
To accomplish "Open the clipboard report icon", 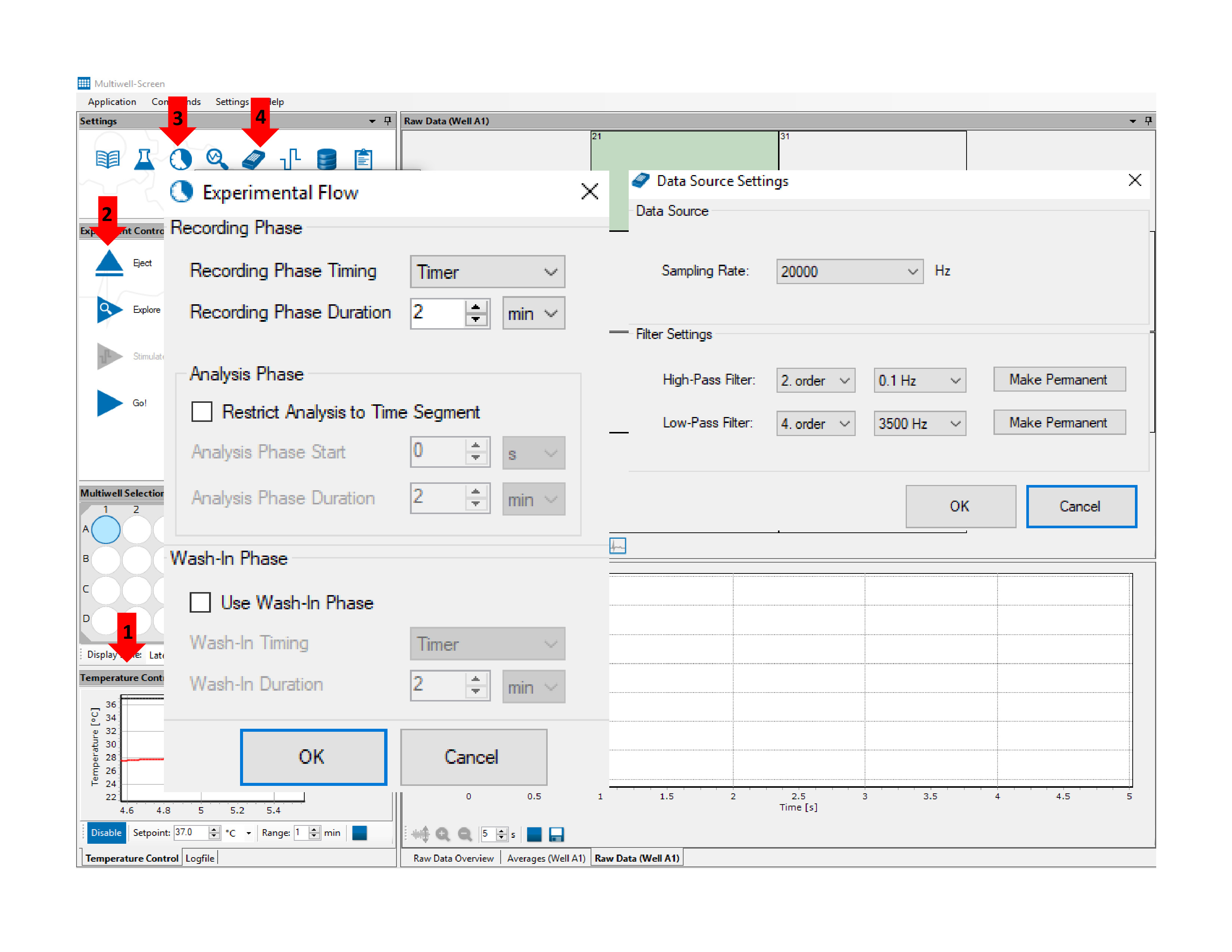I will (x=363, y=159).
